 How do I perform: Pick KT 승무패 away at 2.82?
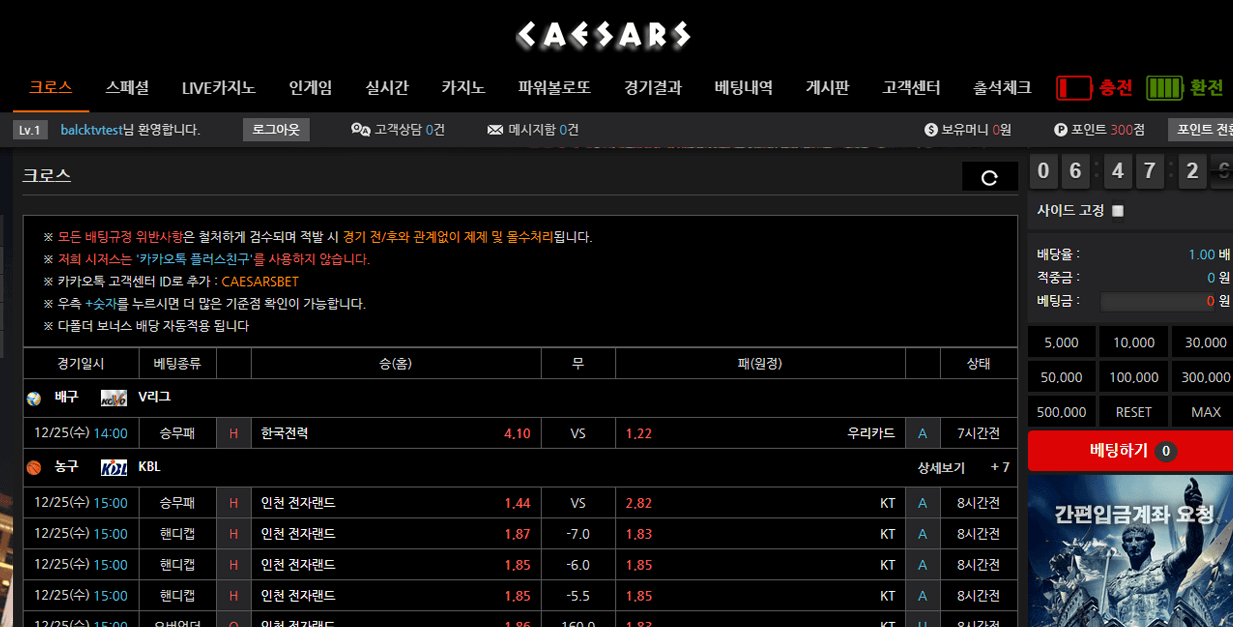point(760,503)
